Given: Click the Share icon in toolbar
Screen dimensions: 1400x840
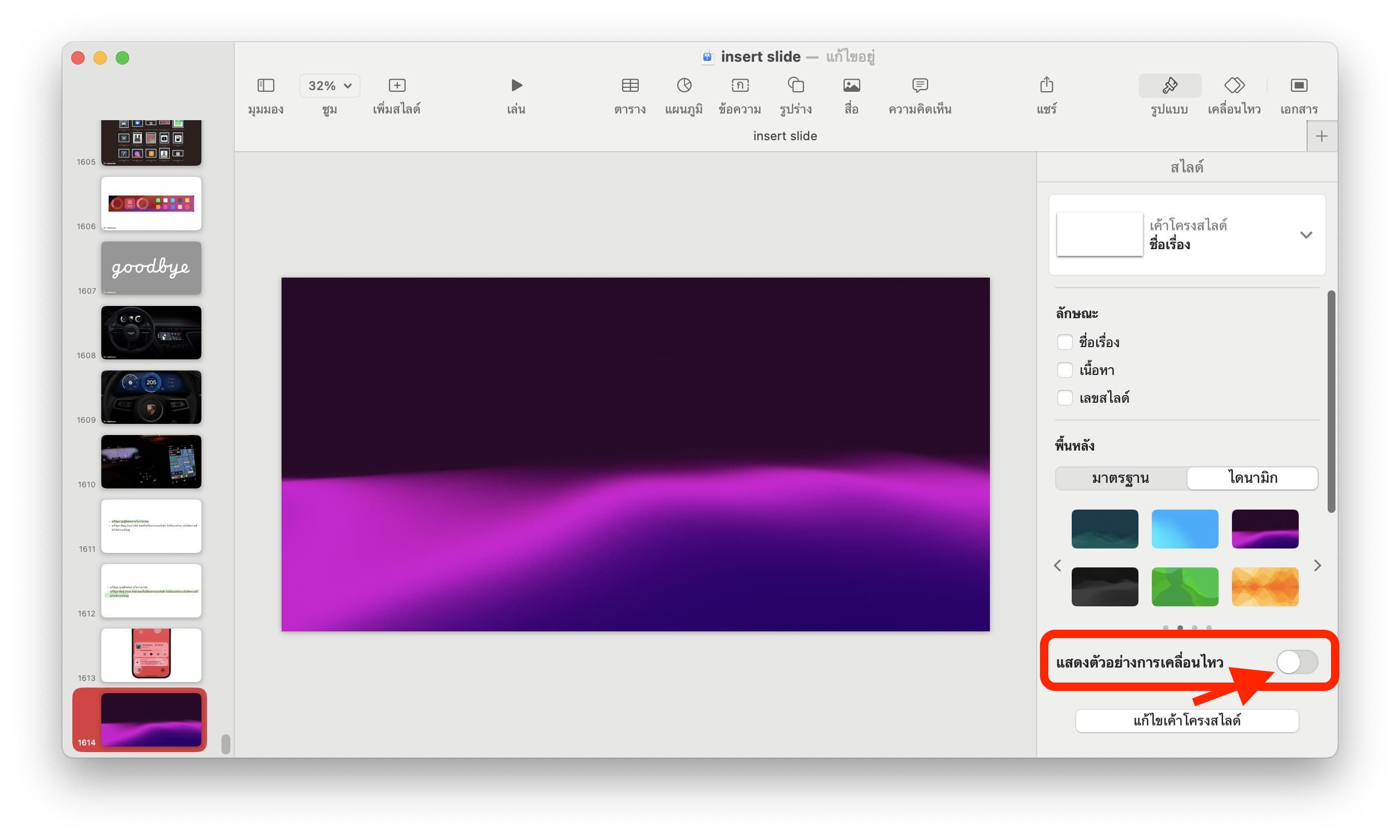Looking at the screenshot, I should (x=1046, y=86).
